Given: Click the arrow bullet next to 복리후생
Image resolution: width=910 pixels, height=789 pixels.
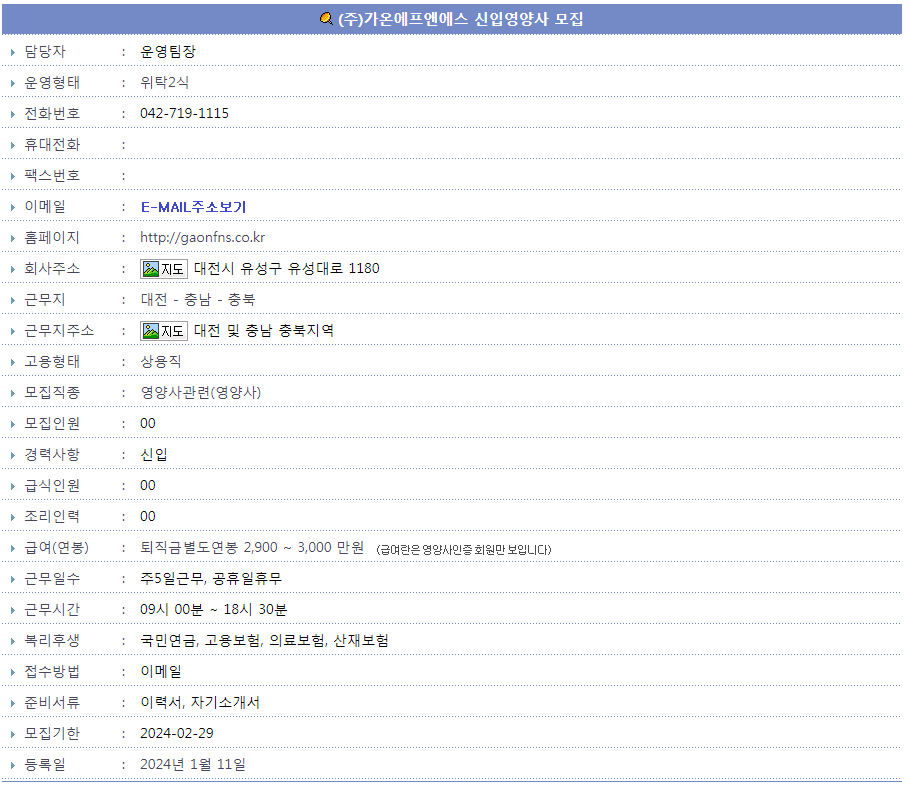Looking at the screenshot, I should 12,642.
